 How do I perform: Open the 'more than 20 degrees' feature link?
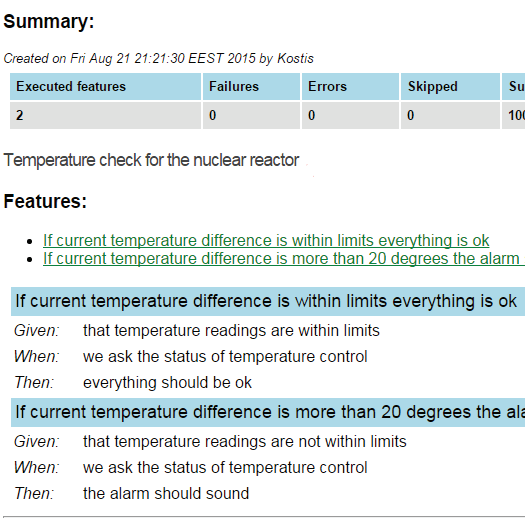[x=284, y=259]
